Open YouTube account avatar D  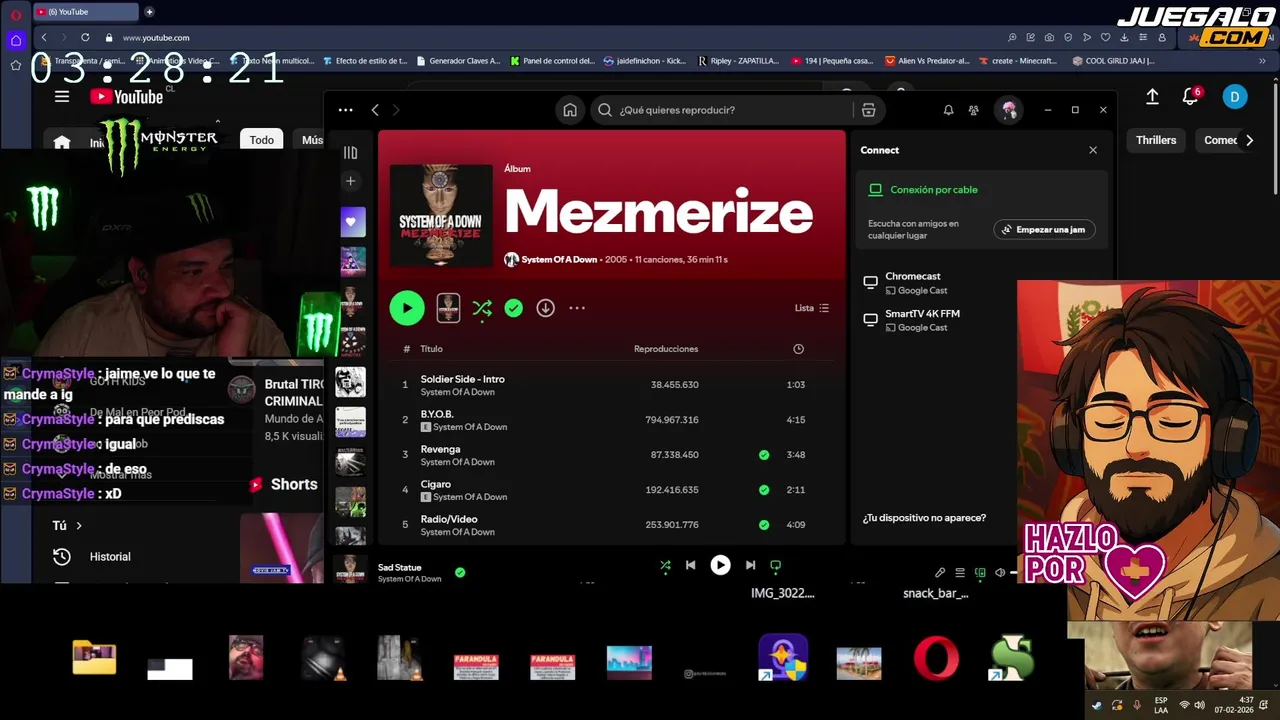click(x=1235, y=96)
